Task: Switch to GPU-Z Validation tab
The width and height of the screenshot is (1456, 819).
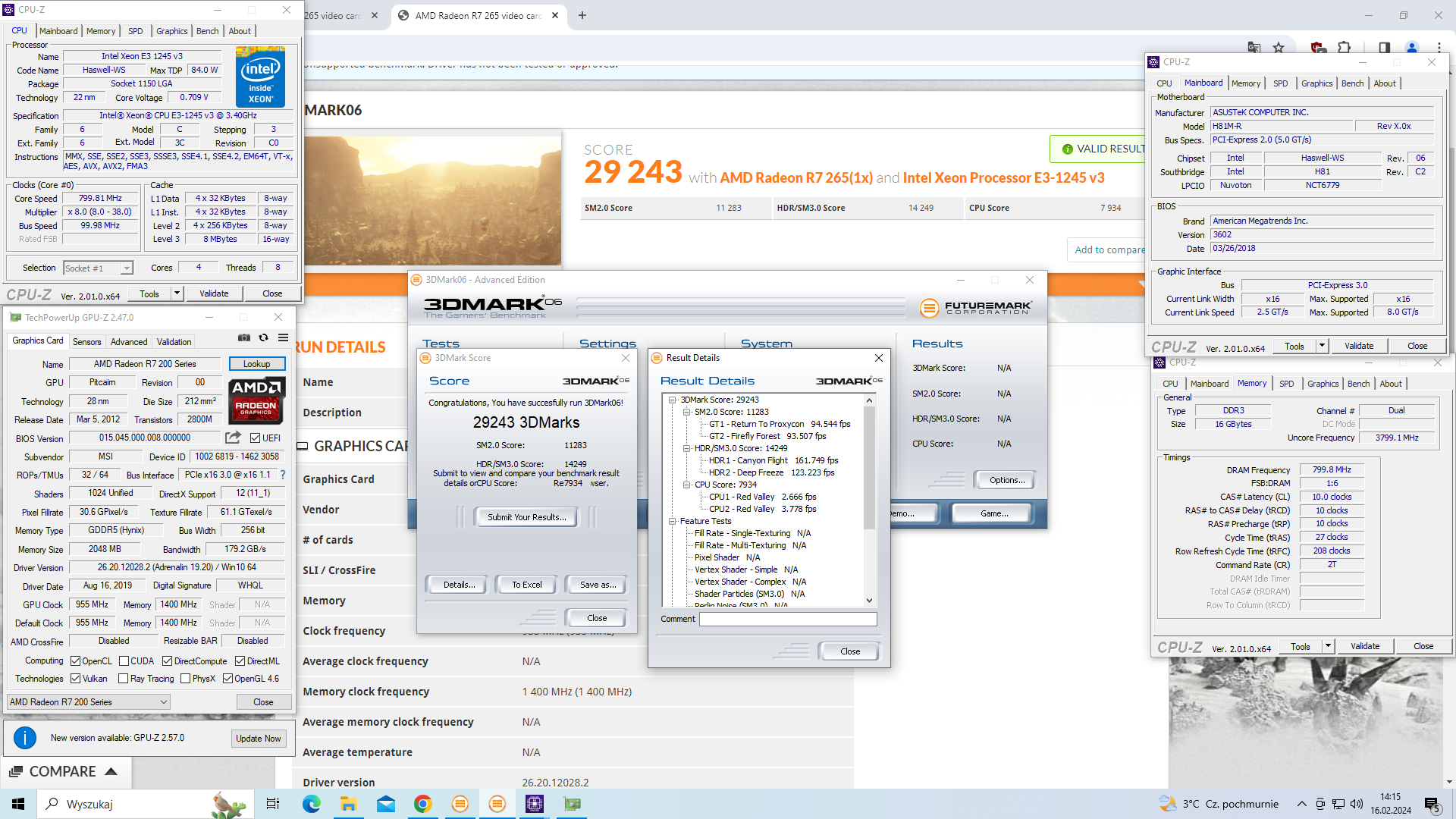Action: [x=174, y=342]
